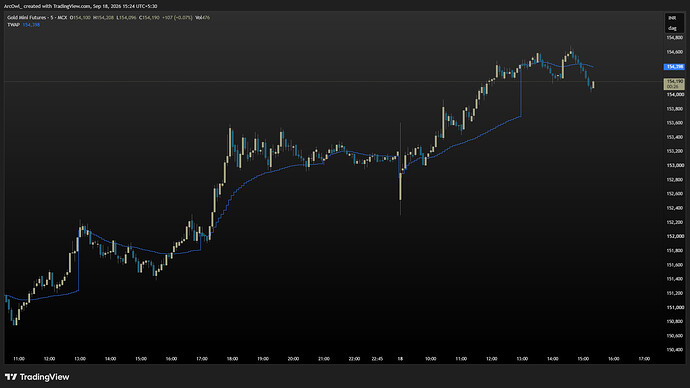The height and width of the screenshot is (388, 690).
Task: Click the 150,400 label on the price axis
Action: [675, 350]
